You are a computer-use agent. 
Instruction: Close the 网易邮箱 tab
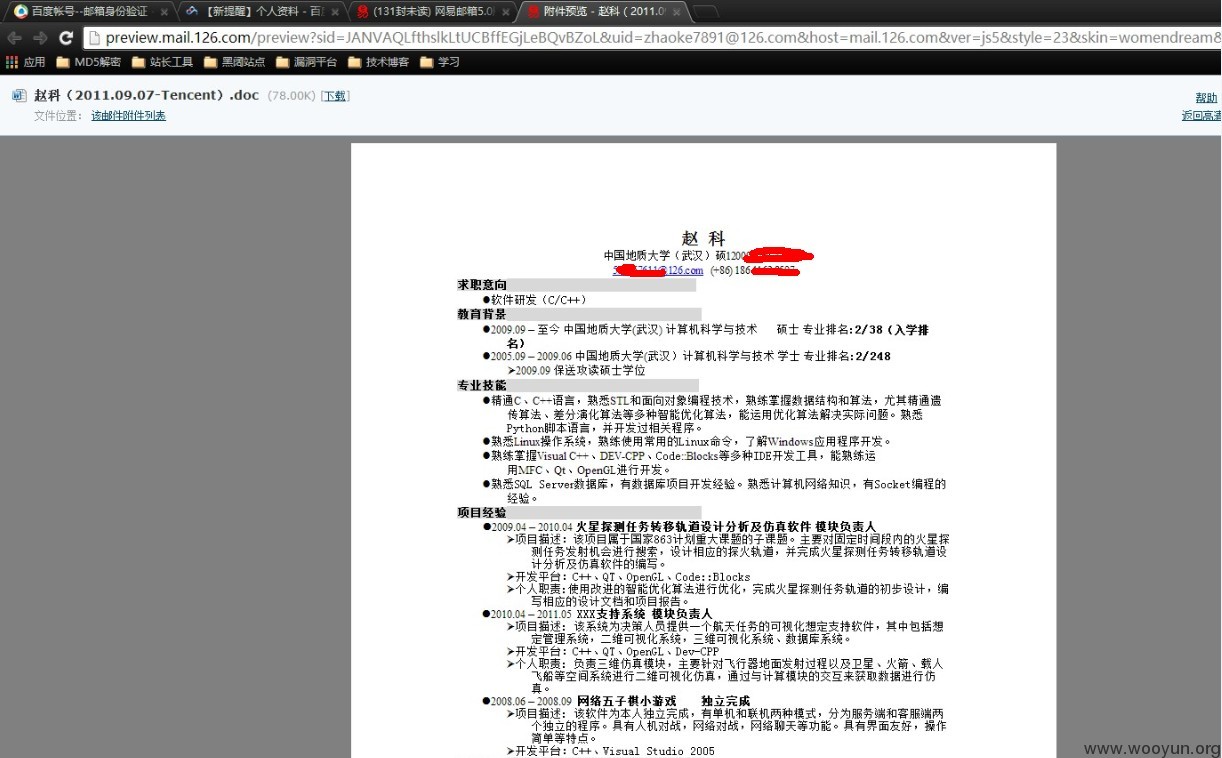pos(506,12)
